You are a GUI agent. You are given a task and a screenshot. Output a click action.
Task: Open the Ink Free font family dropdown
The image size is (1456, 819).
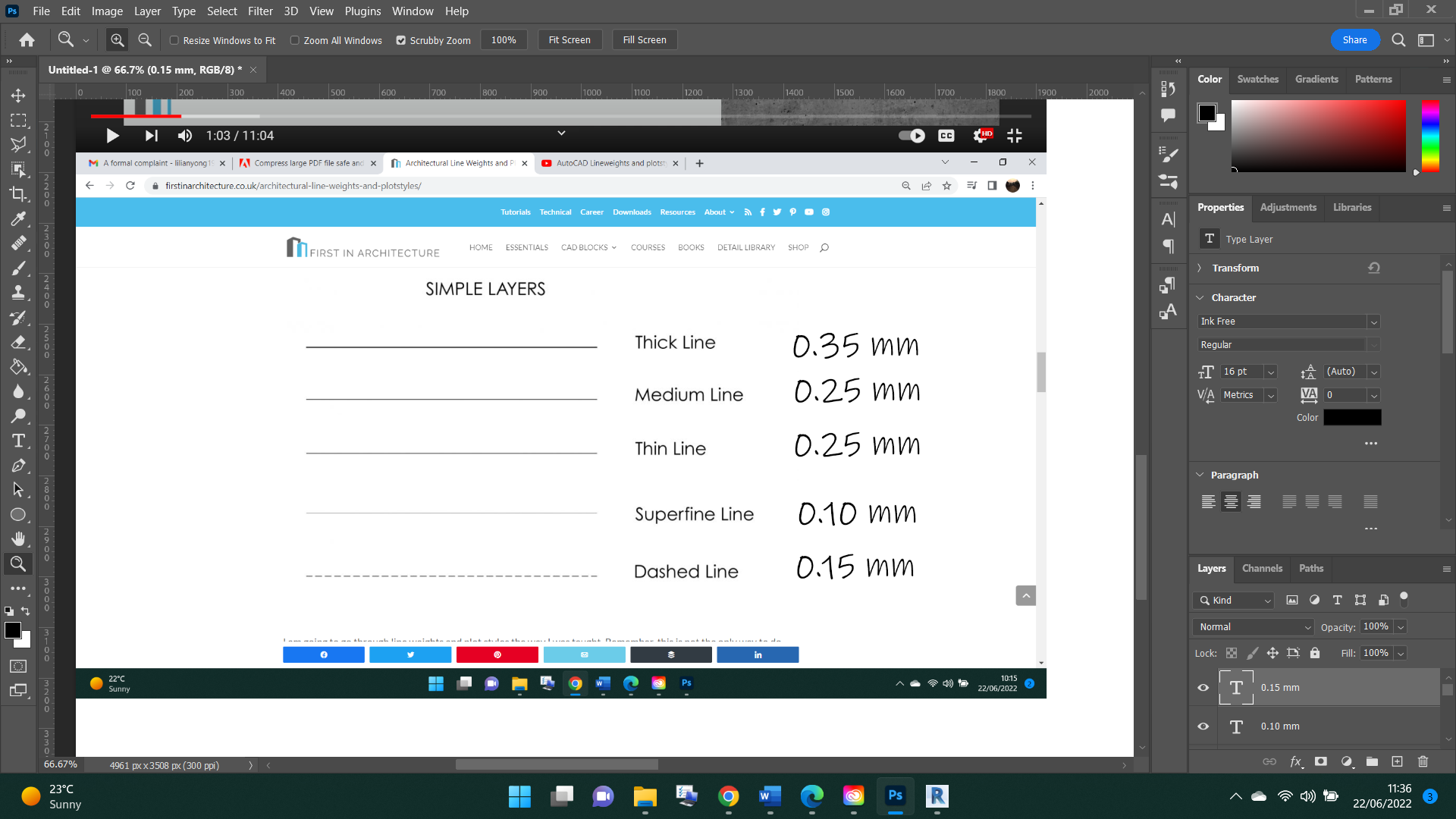(1373, 322)
